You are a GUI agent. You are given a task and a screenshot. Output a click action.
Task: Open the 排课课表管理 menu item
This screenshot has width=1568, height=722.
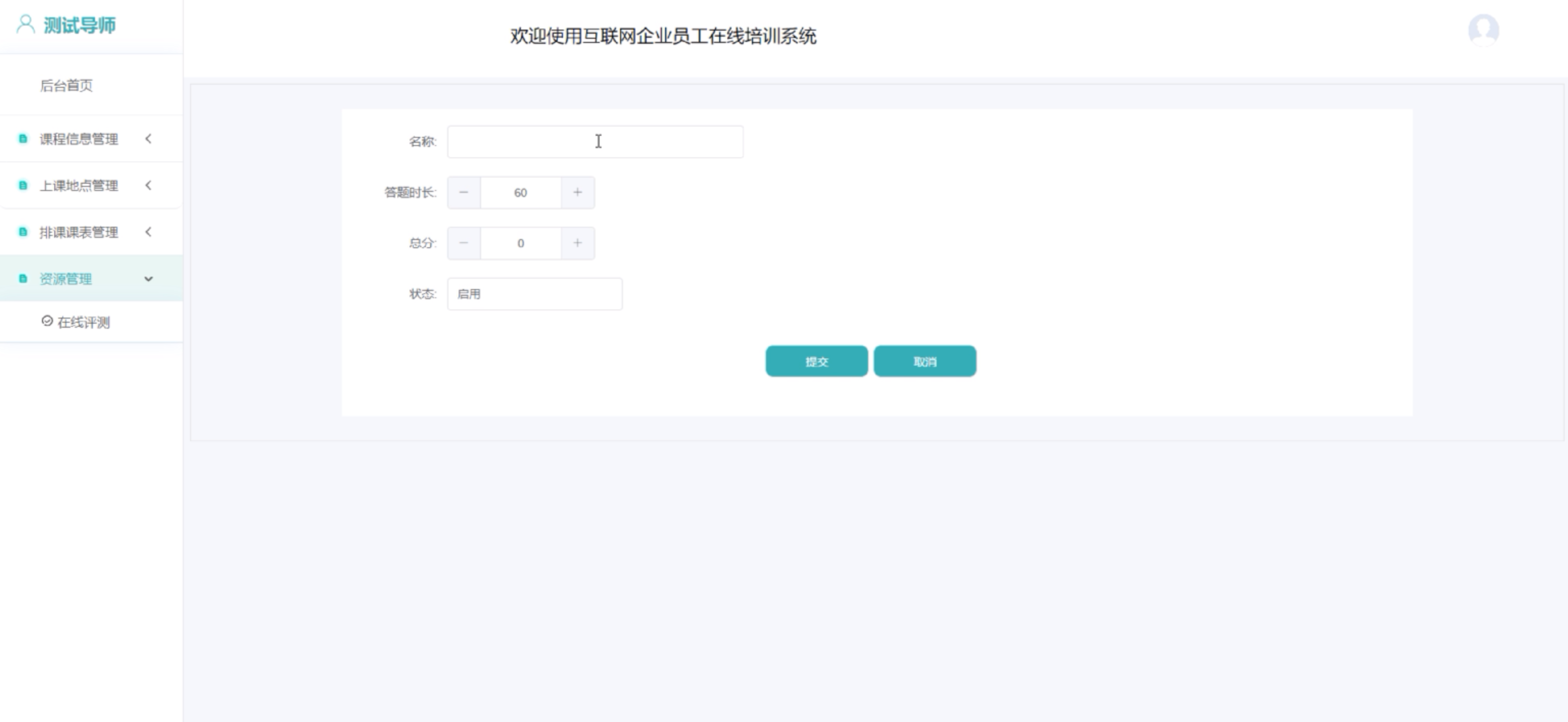(x=79, y=232)
